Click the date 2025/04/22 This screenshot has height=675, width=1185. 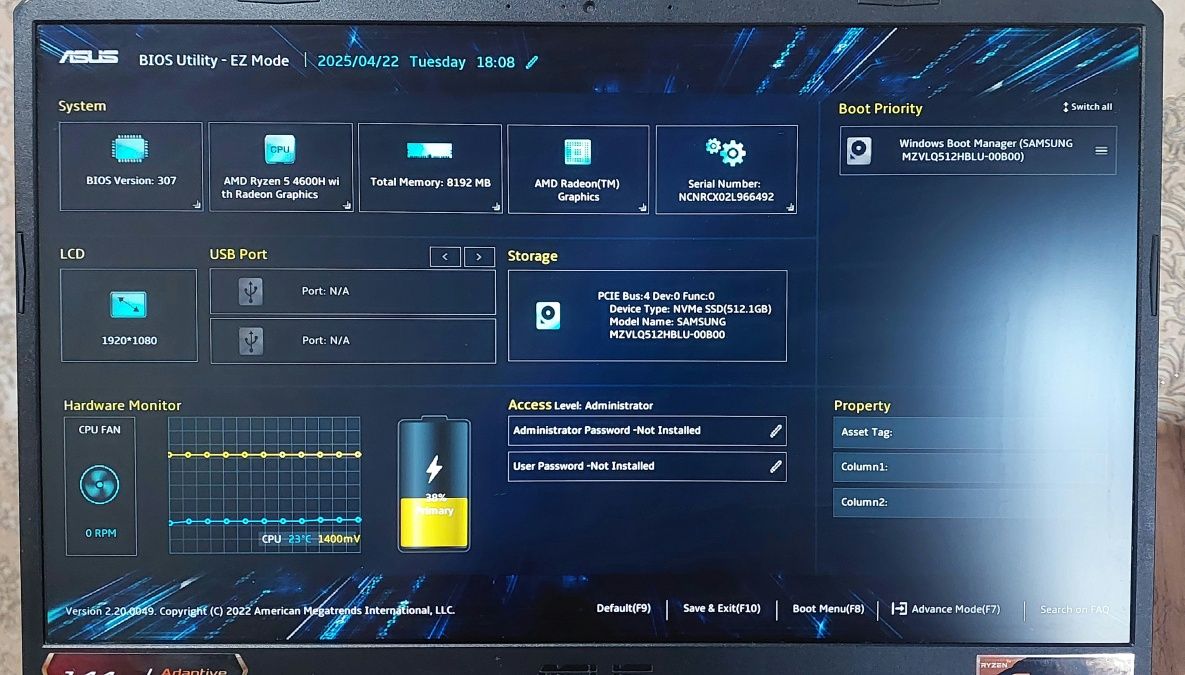click(358, 61)
